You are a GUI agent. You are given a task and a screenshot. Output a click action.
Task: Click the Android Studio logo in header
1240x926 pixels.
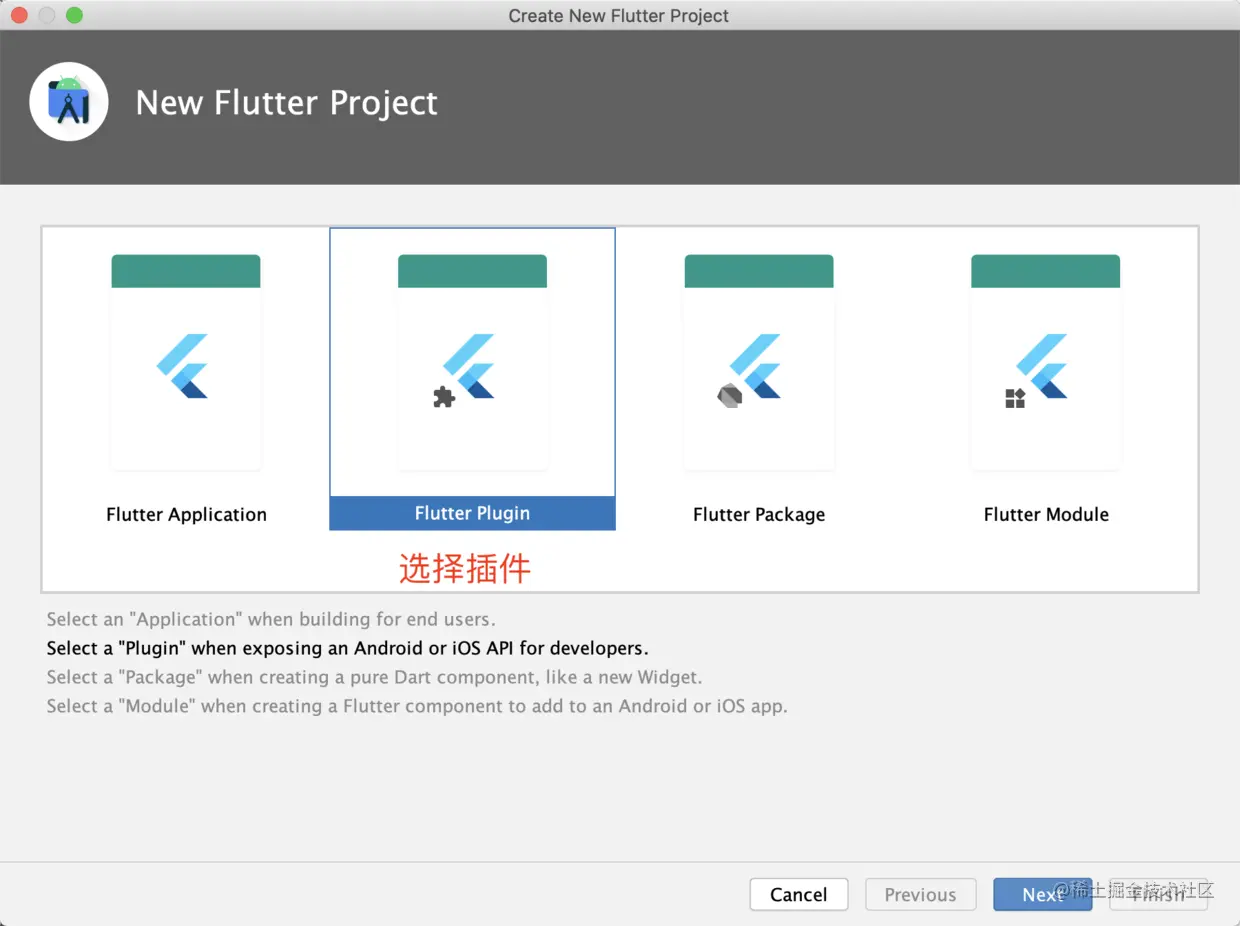point(69,101)
